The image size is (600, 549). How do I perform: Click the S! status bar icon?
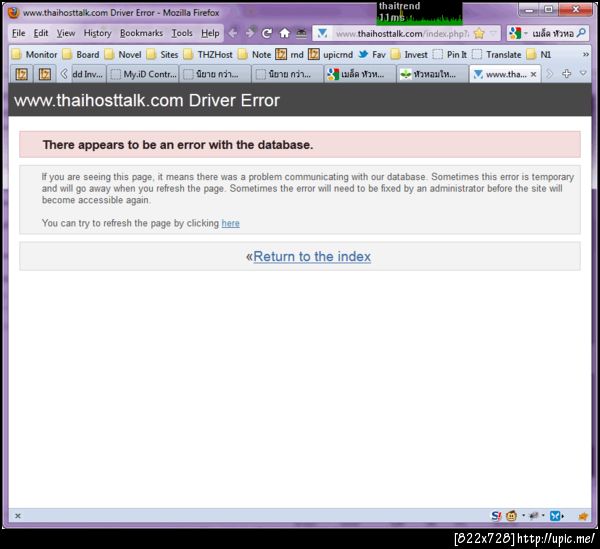(496, 516)
